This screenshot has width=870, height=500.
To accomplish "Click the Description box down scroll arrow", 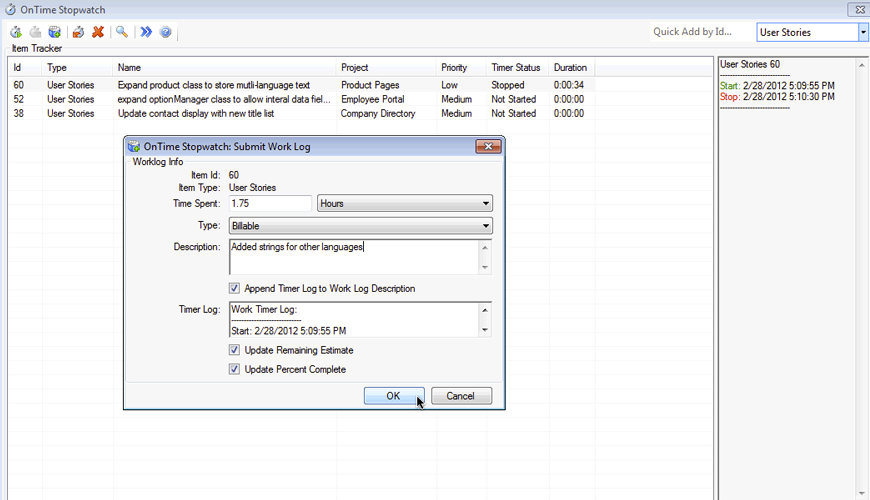I will [x=485, y=267].
